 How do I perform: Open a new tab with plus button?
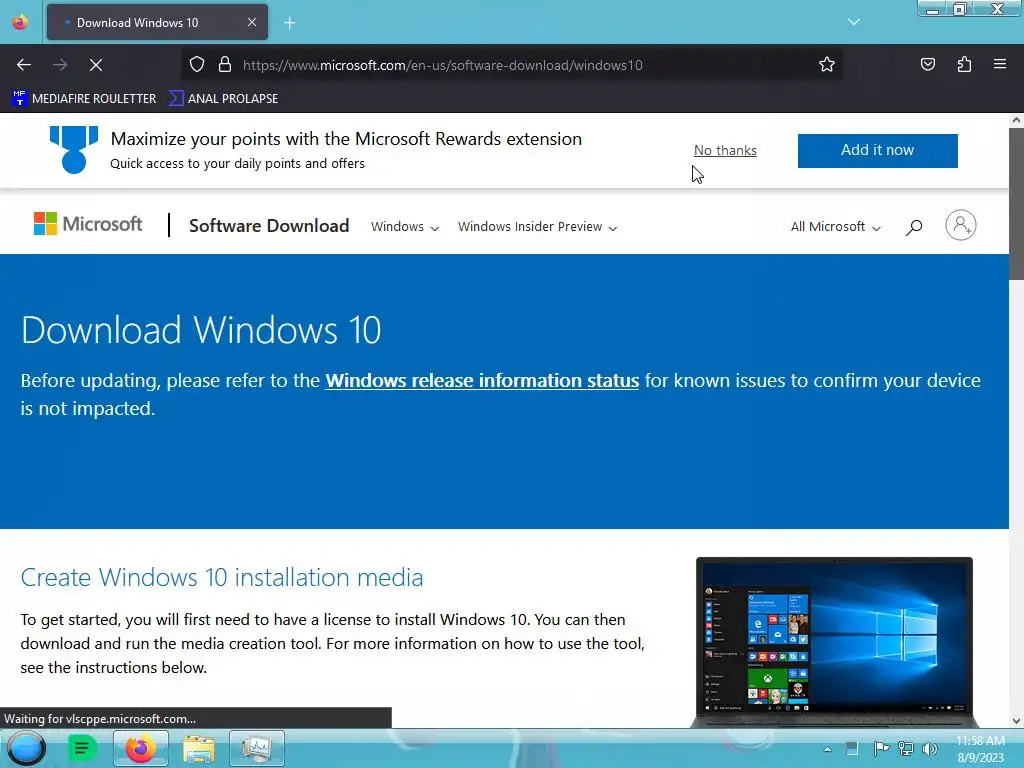click(290, 23)
